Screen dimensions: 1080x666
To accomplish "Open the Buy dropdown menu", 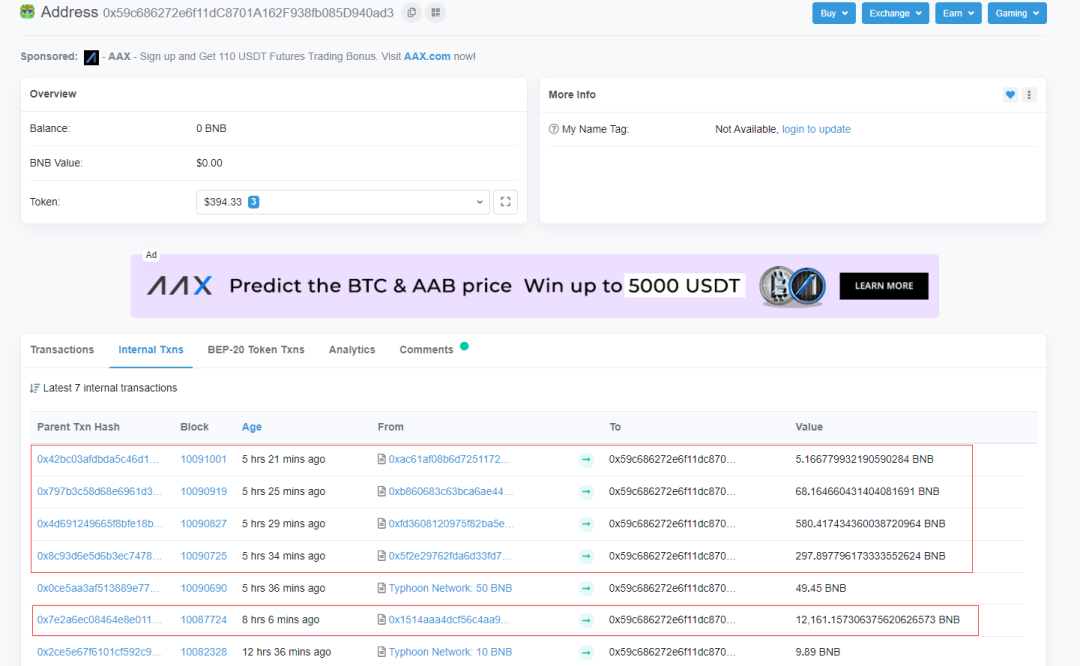I will 833,13.
